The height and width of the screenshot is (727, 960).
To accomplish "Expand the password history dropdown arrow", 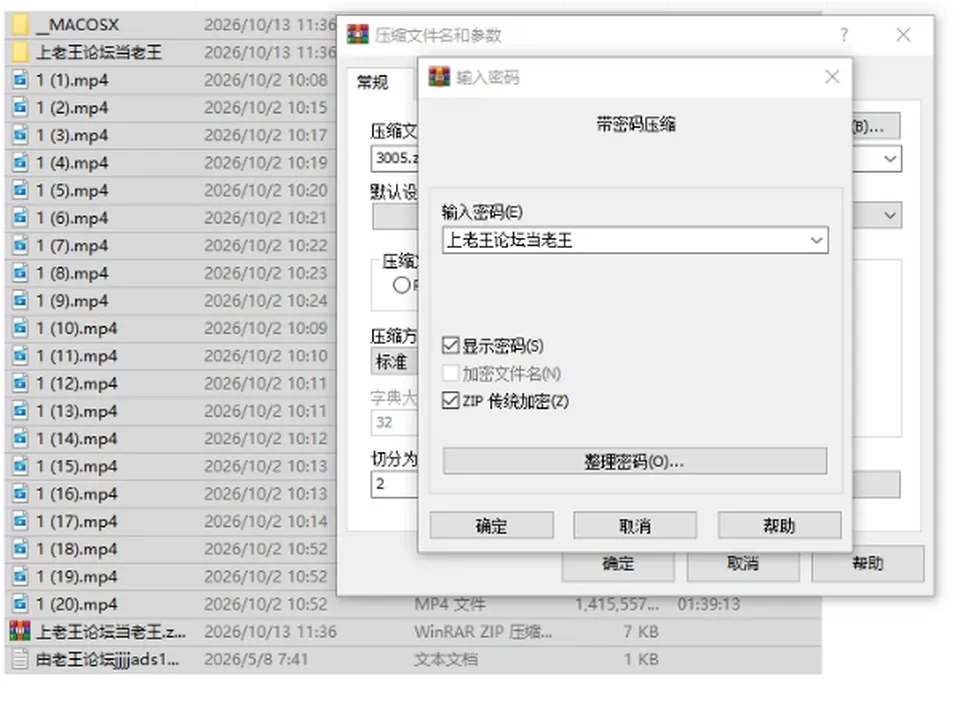I will click(816, 240).
